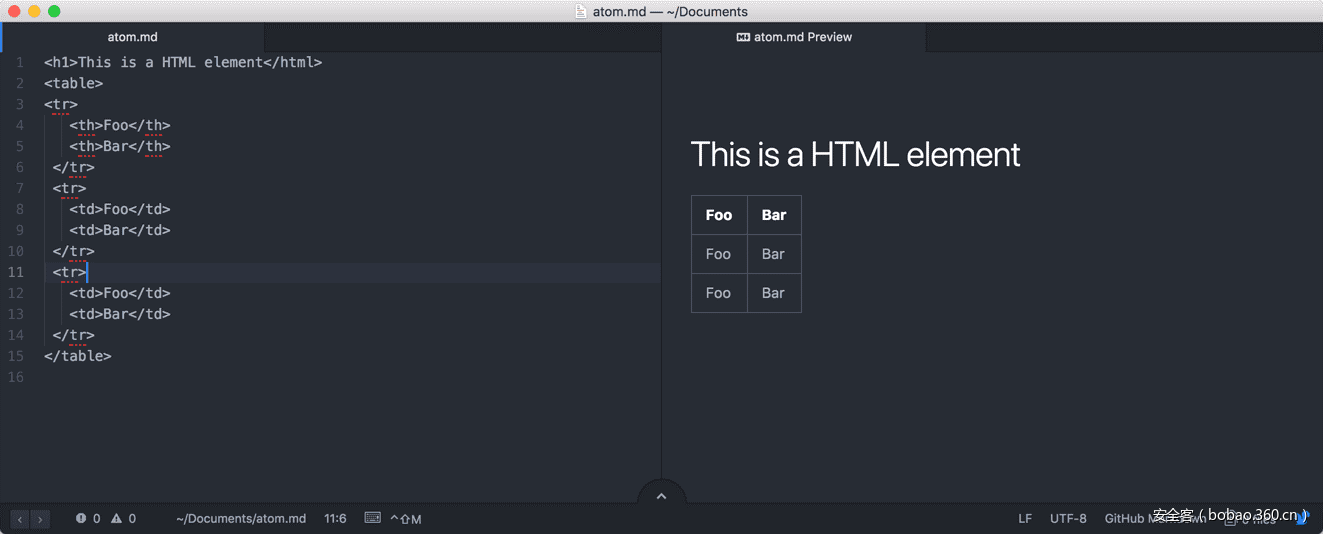Click the forward navigation arrow in status bar
Screen dimensions: 1323x534
(39, 519)
